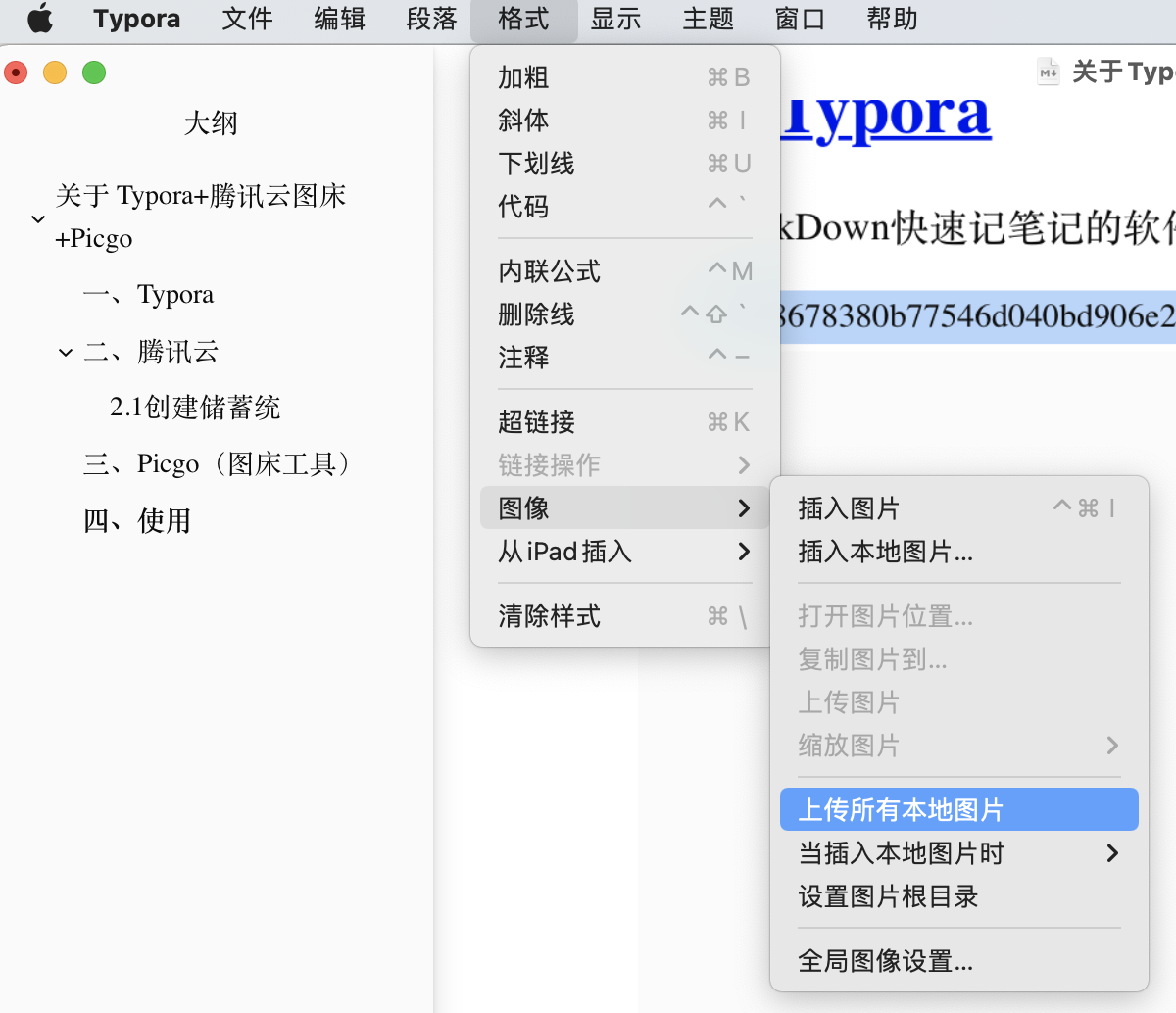Screen dimensions: 1176x1013
Task: Choose 插入本地图片... option
Action: click(958, 552)
